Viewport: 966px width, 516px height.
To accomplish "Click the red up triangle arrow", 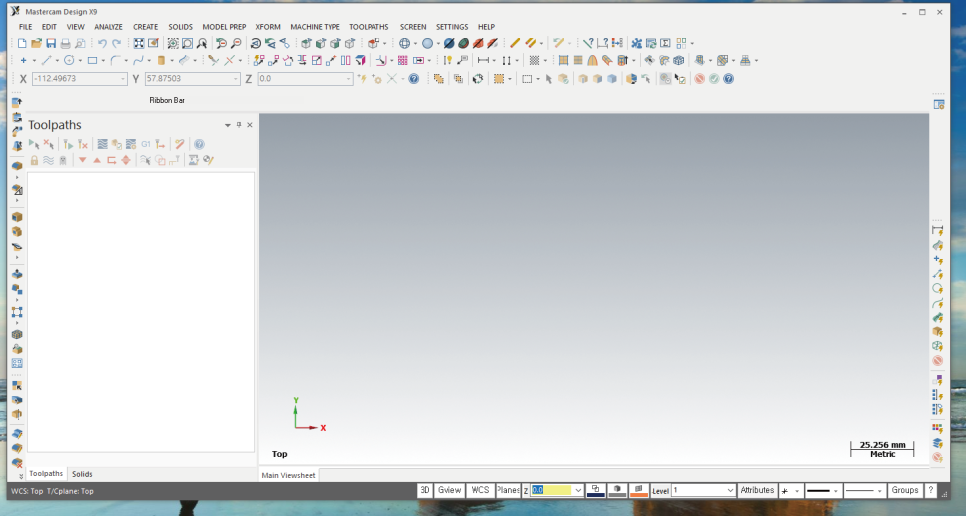I will click(x=97, y=160).
